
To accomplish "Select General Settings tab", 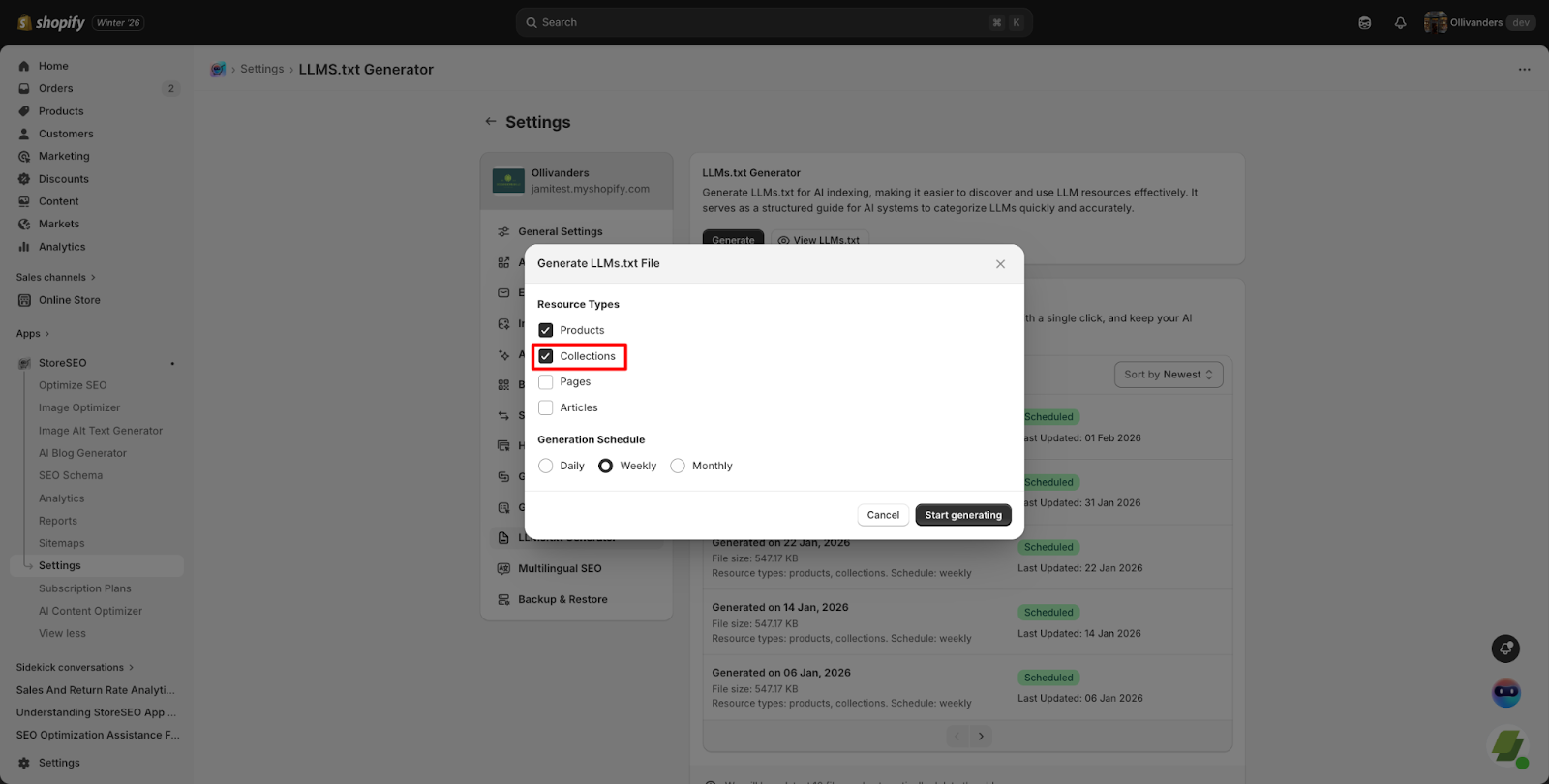I will tap(577, 232).
